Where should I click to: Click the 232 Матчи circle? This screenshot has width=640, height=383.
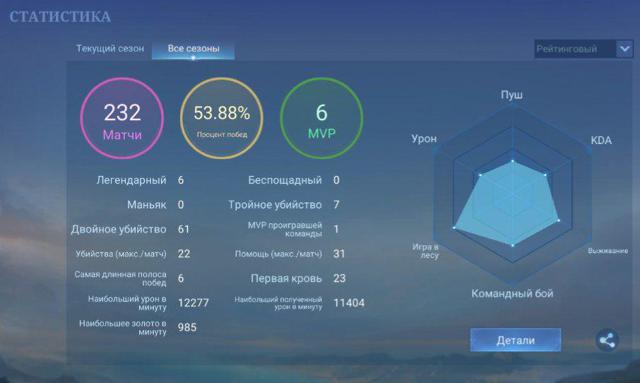coord(122,118)
